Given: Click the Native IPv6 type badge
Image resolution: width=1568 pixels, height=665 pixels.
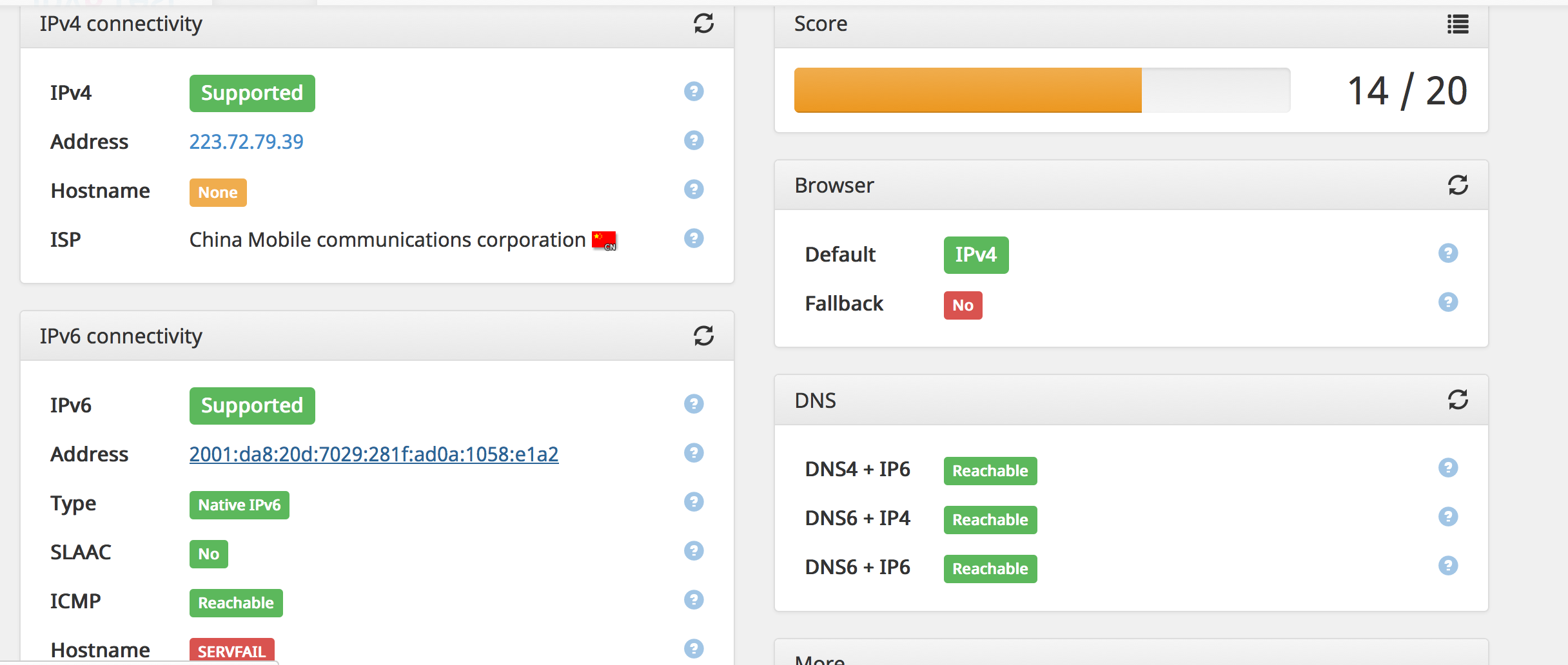Looking at the screenshot, I should pyautogui.click(x=239, y=505).
